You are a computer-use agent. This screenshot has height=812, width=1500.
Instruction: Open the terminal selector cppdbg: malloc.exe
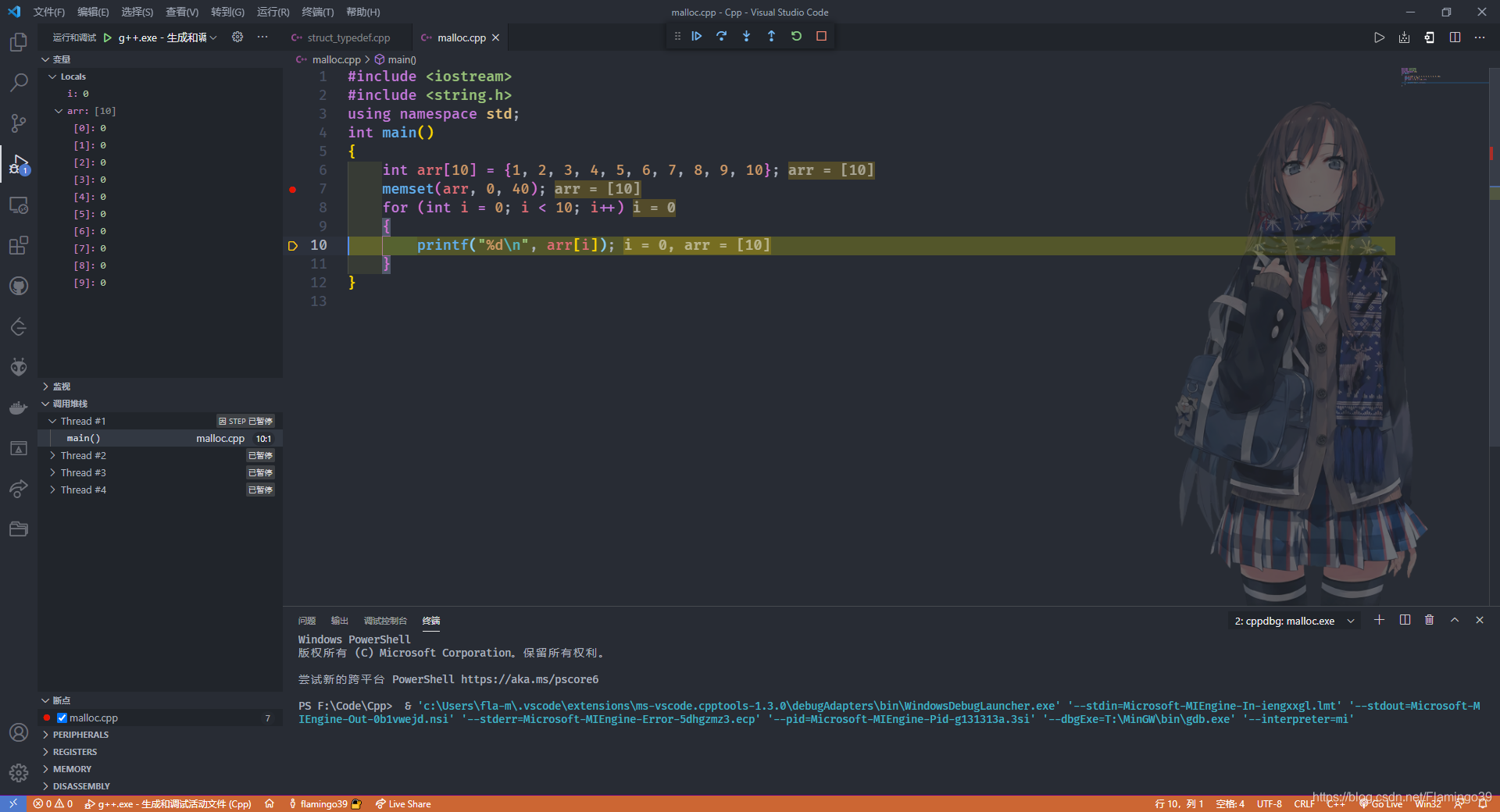click(1294, 621)
